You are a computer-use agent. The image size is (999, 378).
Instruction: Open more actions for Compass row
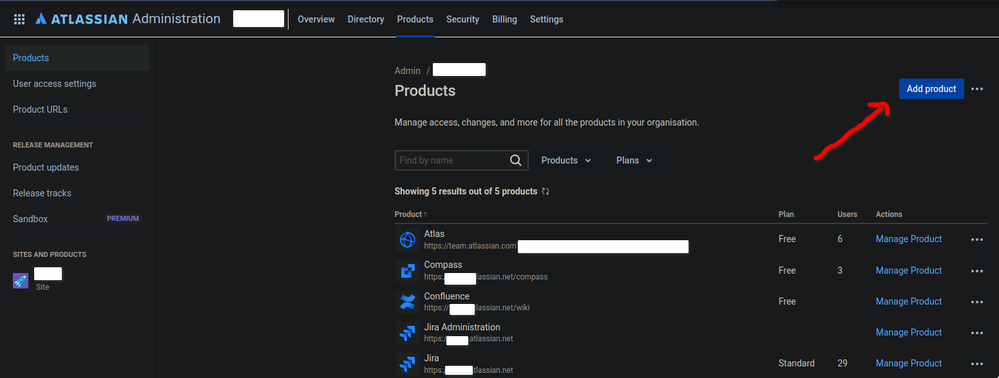tap(977, 271)
